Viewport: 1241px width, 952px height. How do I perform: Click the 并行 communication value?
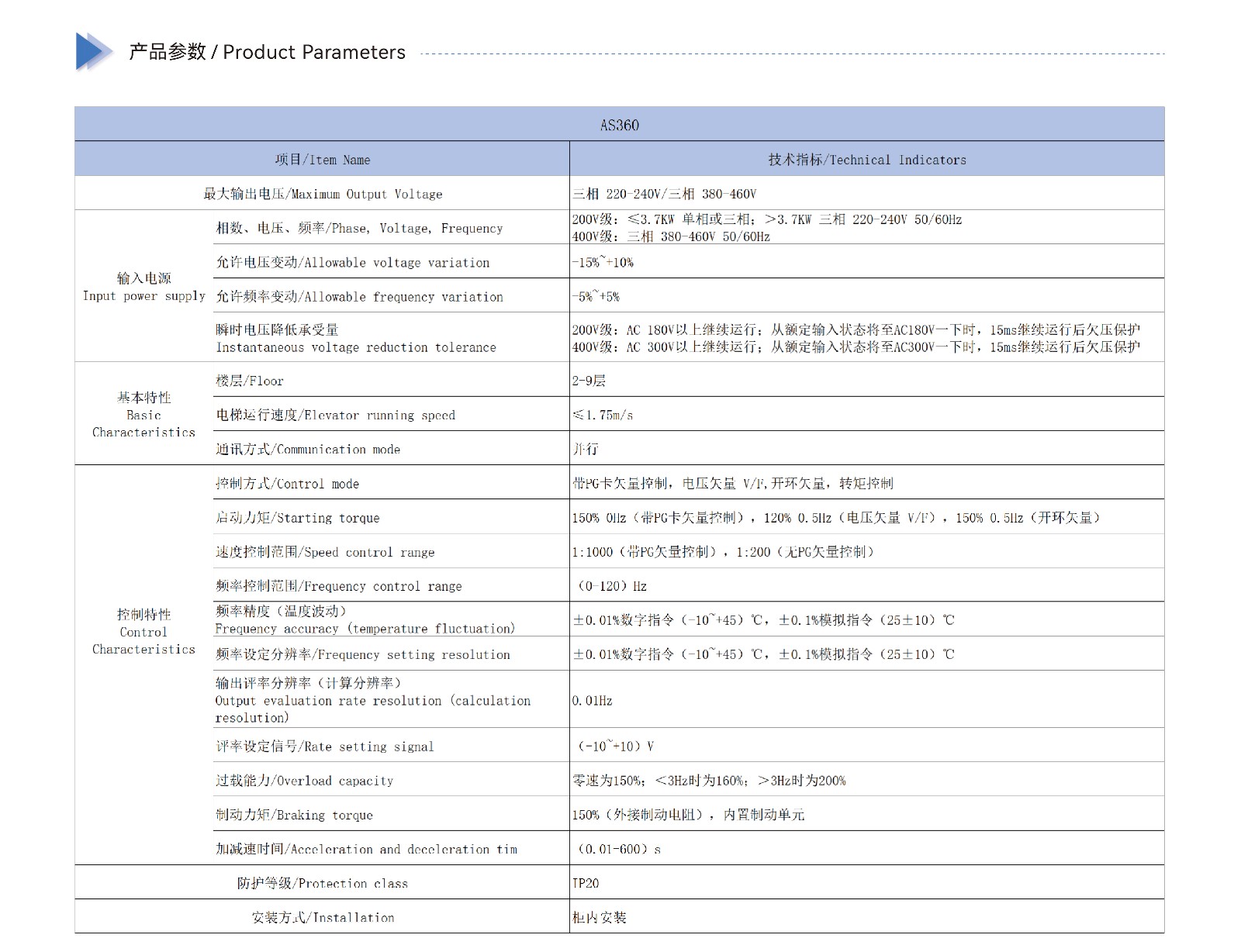[586, 449]
